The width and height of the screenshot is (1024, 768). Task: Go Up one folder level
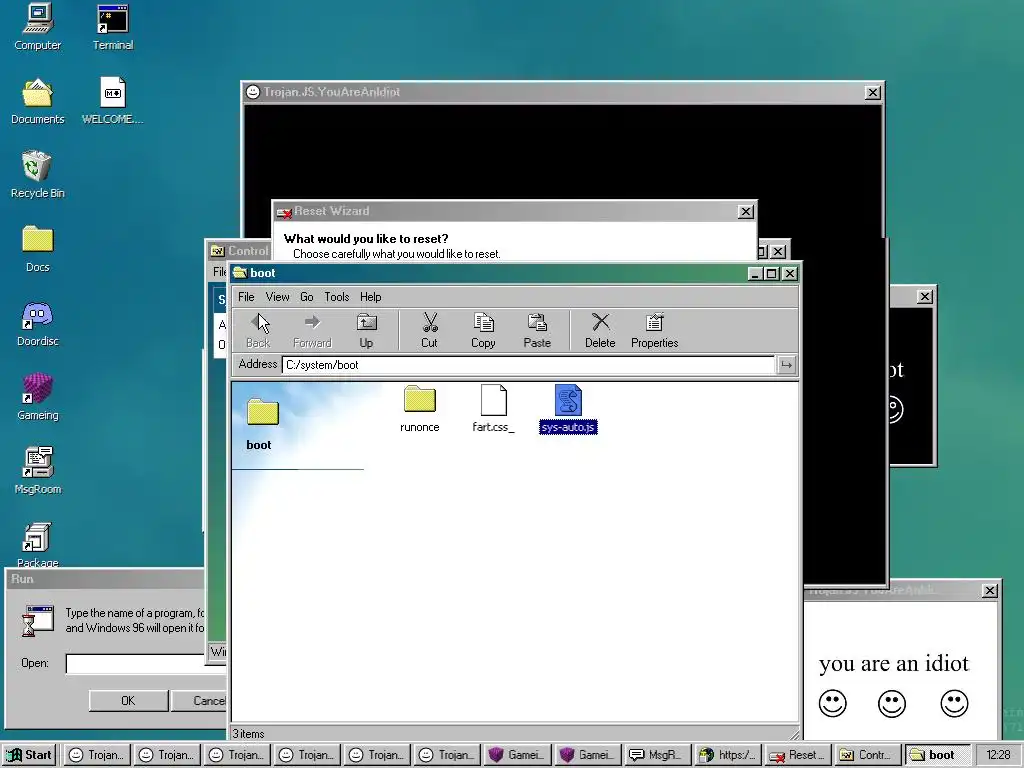(x=366, y=330)
